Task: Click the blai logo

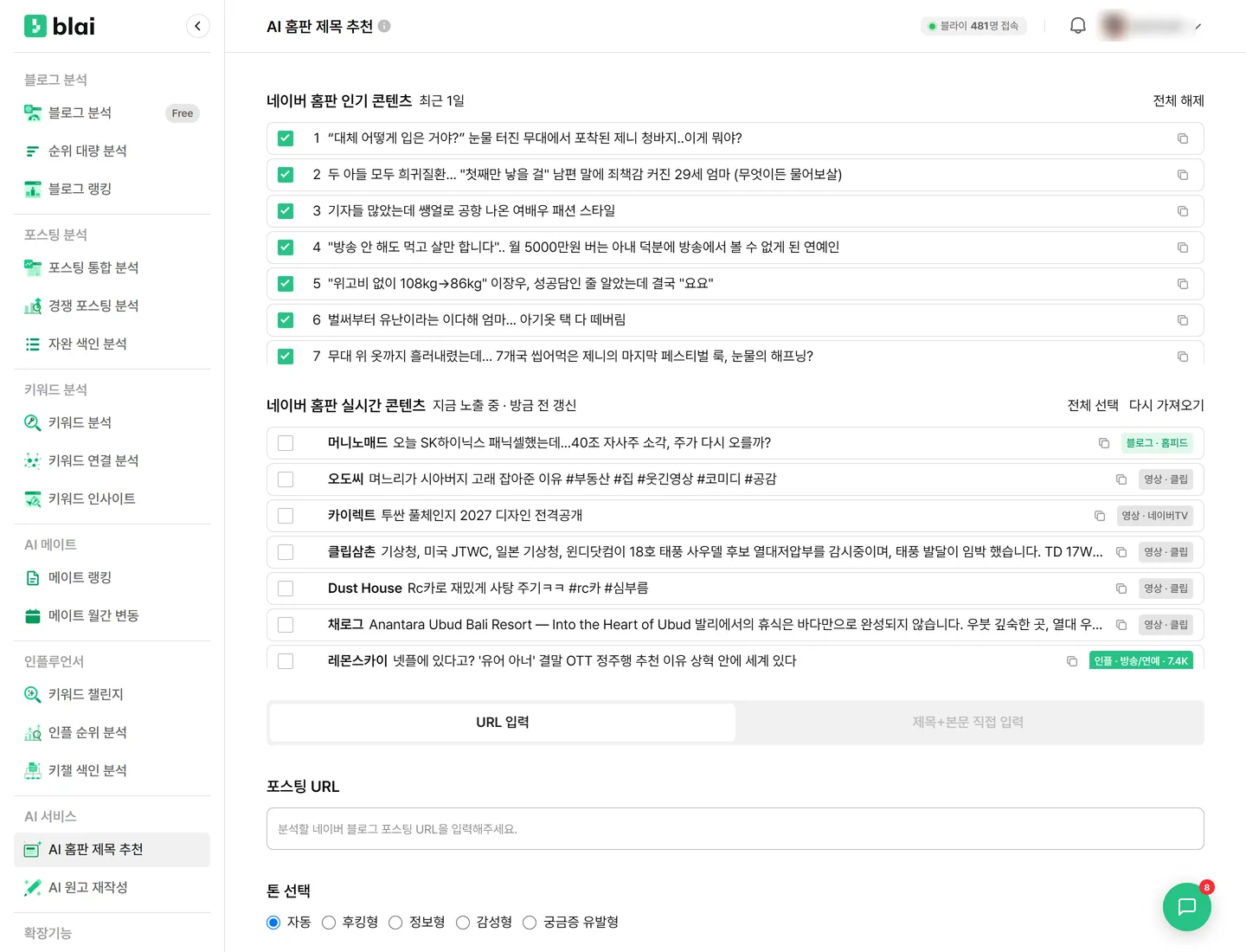Action: tap(60, 26)
